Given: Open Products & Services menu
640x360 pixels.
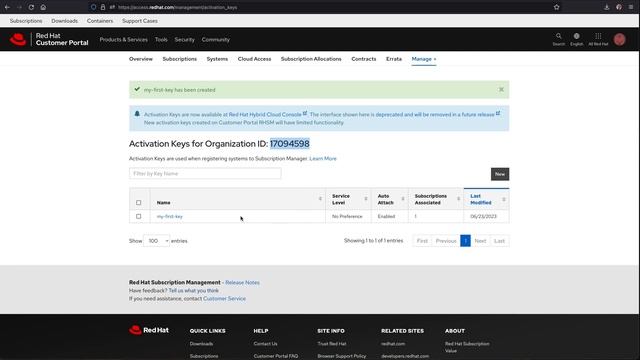Looking at the screenshot, I should (124, 40).
